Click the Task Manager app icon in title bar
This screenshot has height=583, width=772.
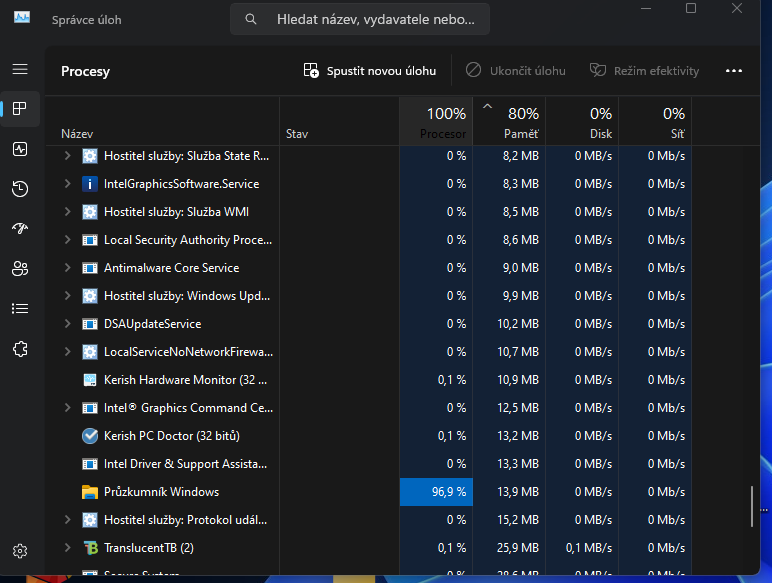tap(22, 18)
